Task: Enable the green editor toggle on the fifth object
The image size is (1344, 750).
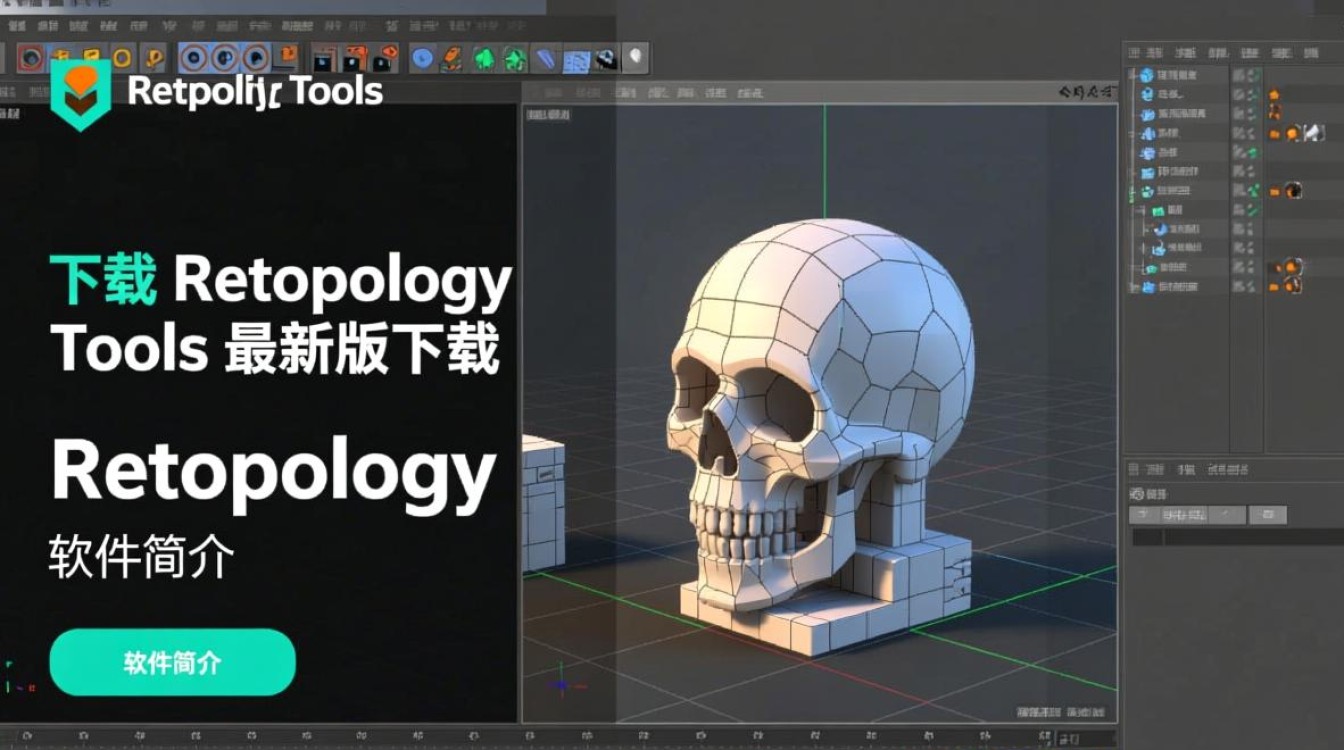Action: pos(1251,151)
